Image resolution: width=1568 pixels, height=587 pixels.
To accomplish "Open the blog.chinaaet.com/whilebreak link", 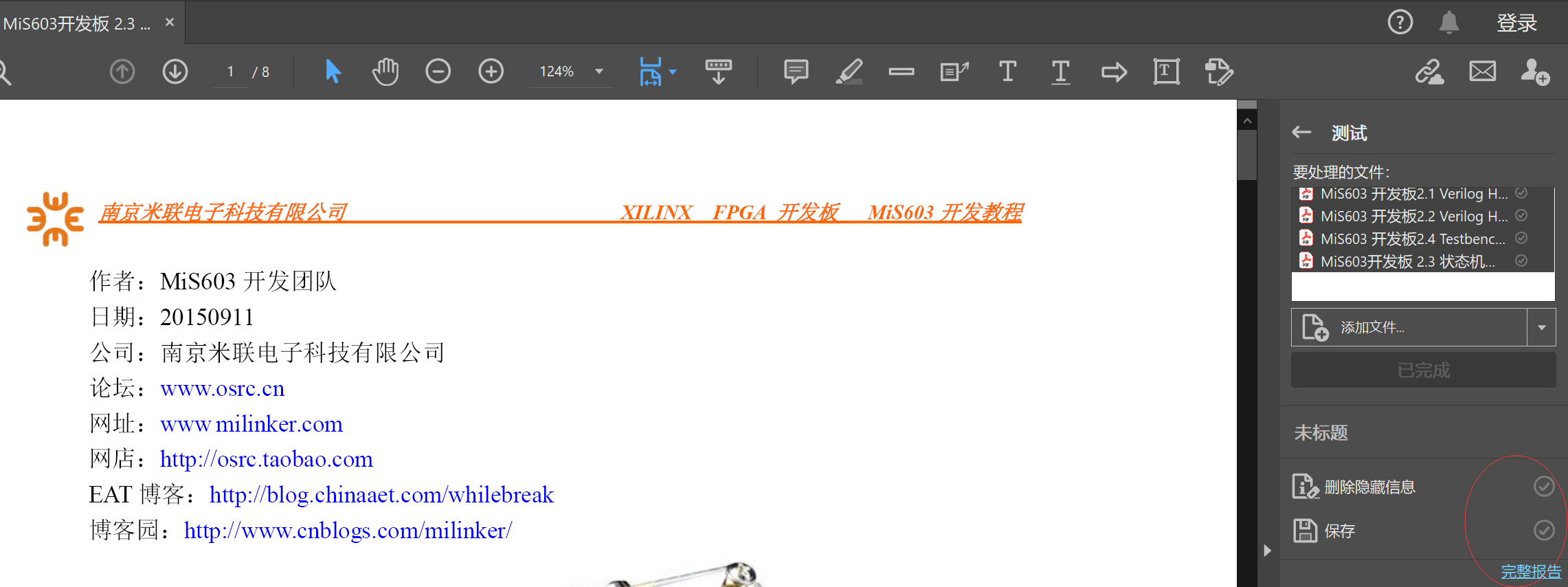I will [x=381, y=495].
